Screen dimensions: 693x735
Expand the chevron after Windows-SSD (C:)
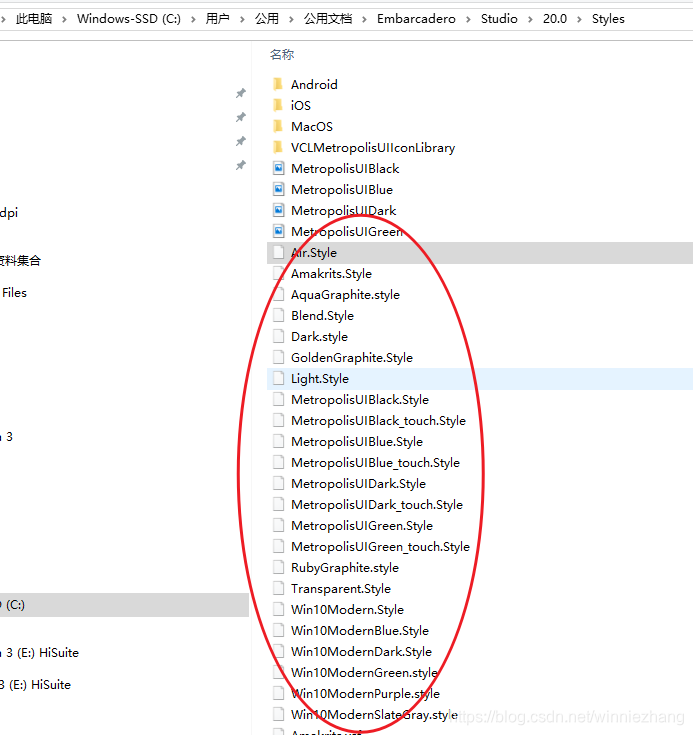pyautogui.click(x=193, y=19)
